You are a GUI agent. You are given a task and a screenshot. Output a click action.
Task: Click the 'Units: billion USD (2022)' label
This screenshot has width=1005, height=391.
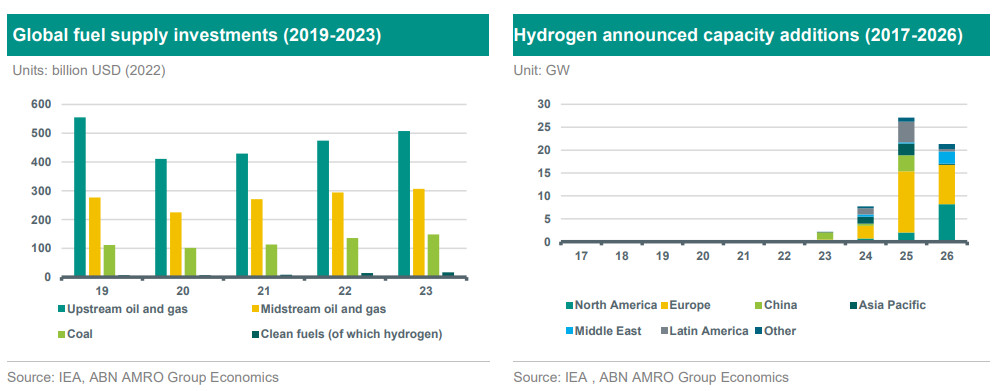[x=89, y=71]
